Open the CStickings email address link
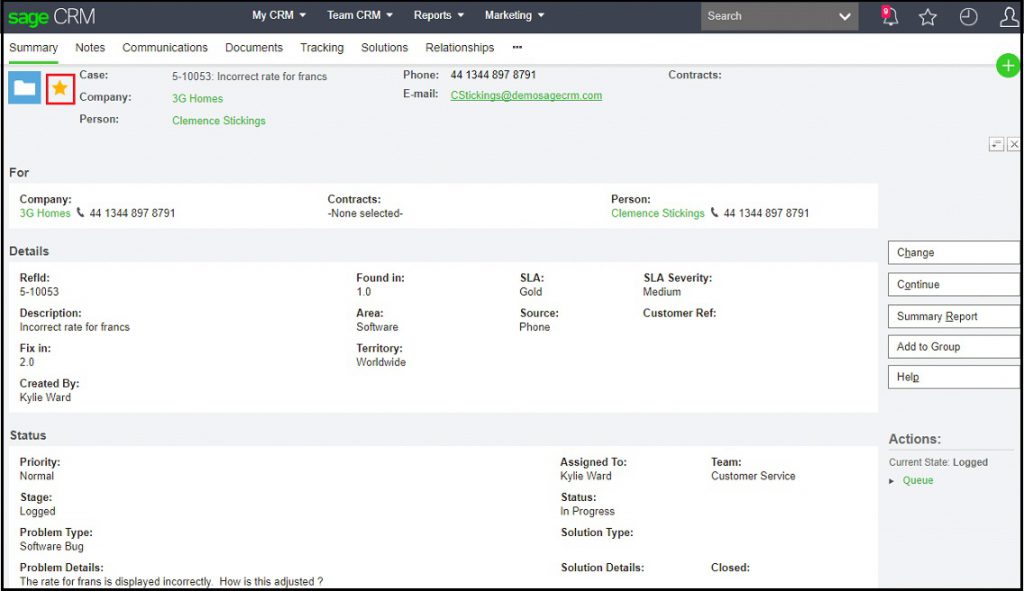 (526, 96)
